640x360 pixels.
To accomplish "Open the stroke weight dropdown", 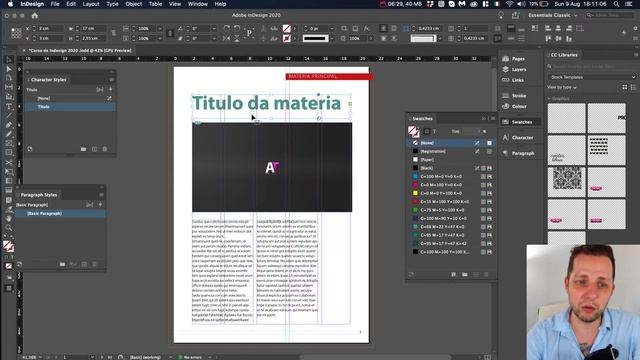I will click(332, 29).
